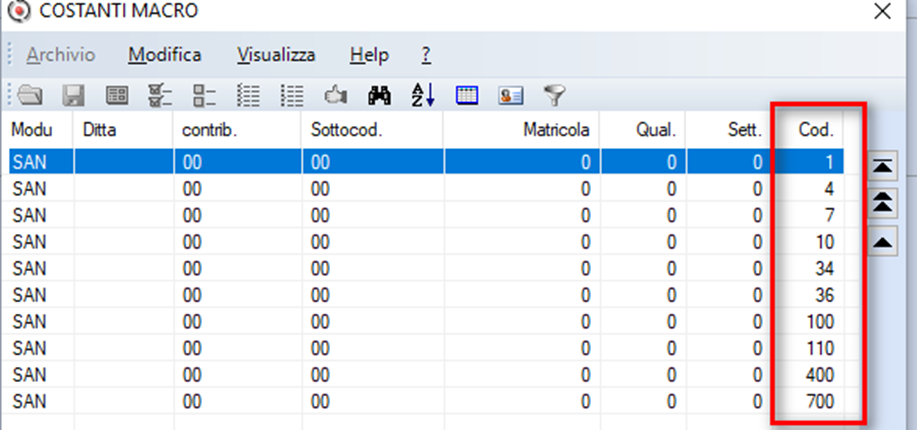Jump to first record with barred arrow
The image size is (917, 430).
tap(882, 166)
